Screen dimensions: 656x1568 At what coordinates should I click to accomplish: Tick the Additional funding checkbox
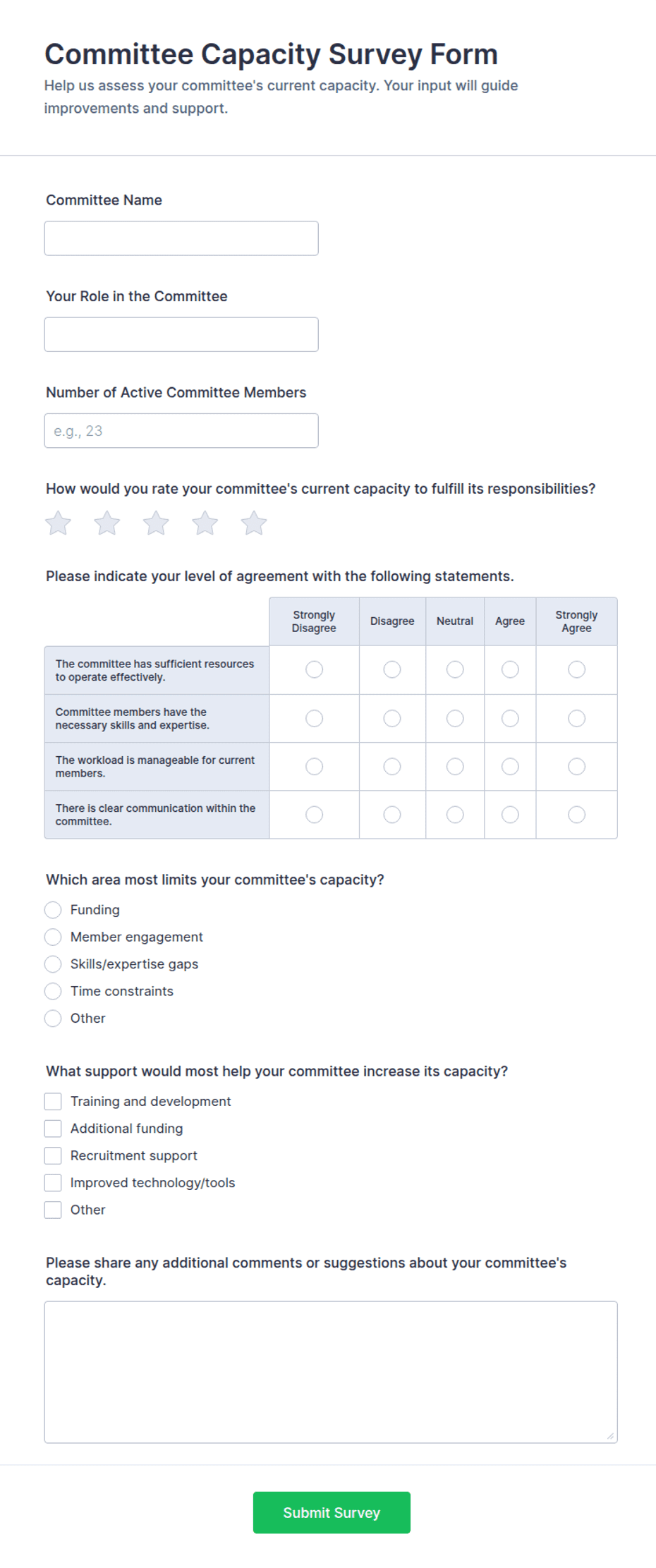[x=53, y=1129]
